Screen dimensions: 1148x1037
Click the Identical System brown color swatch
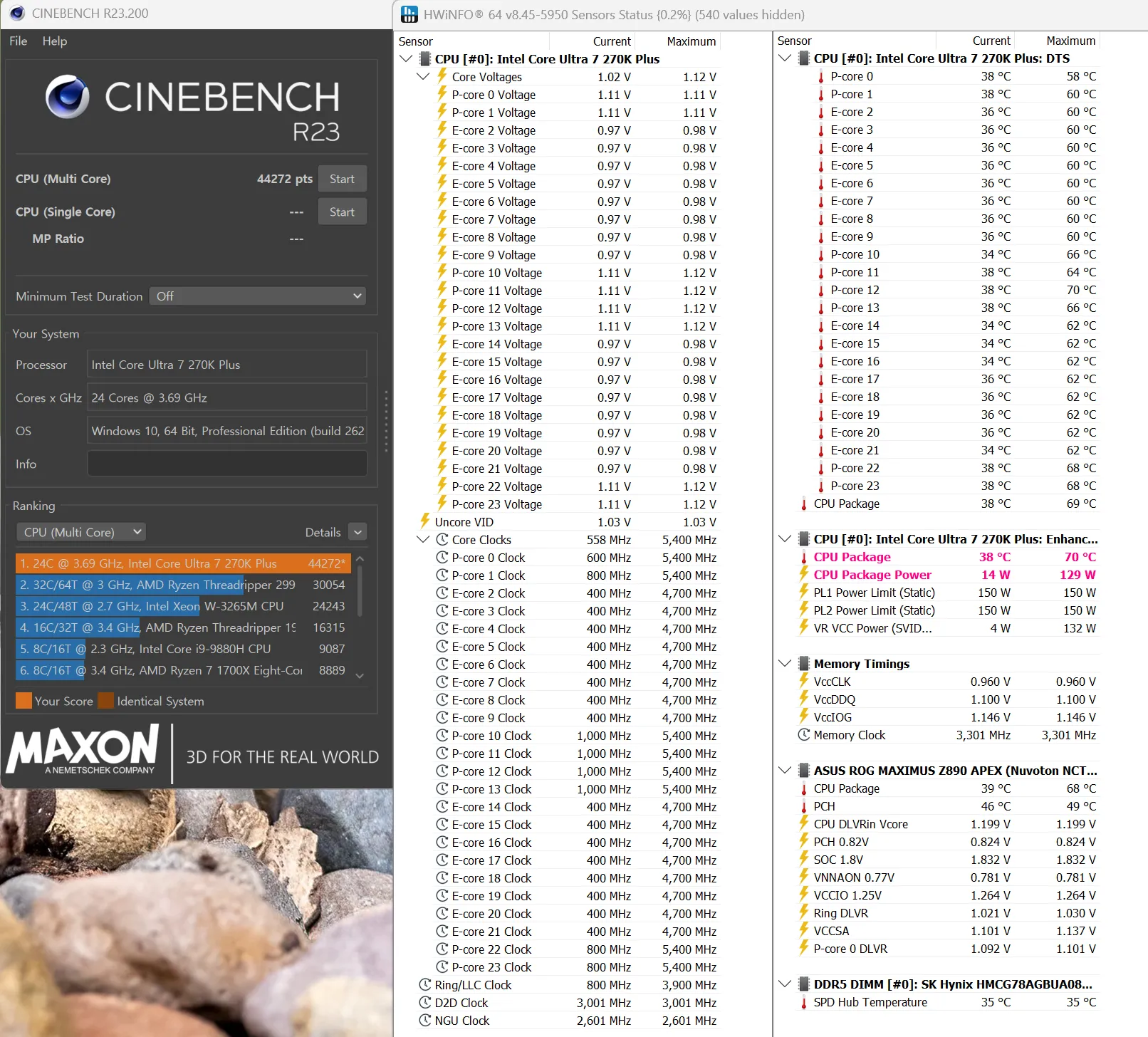click(105, 701)
